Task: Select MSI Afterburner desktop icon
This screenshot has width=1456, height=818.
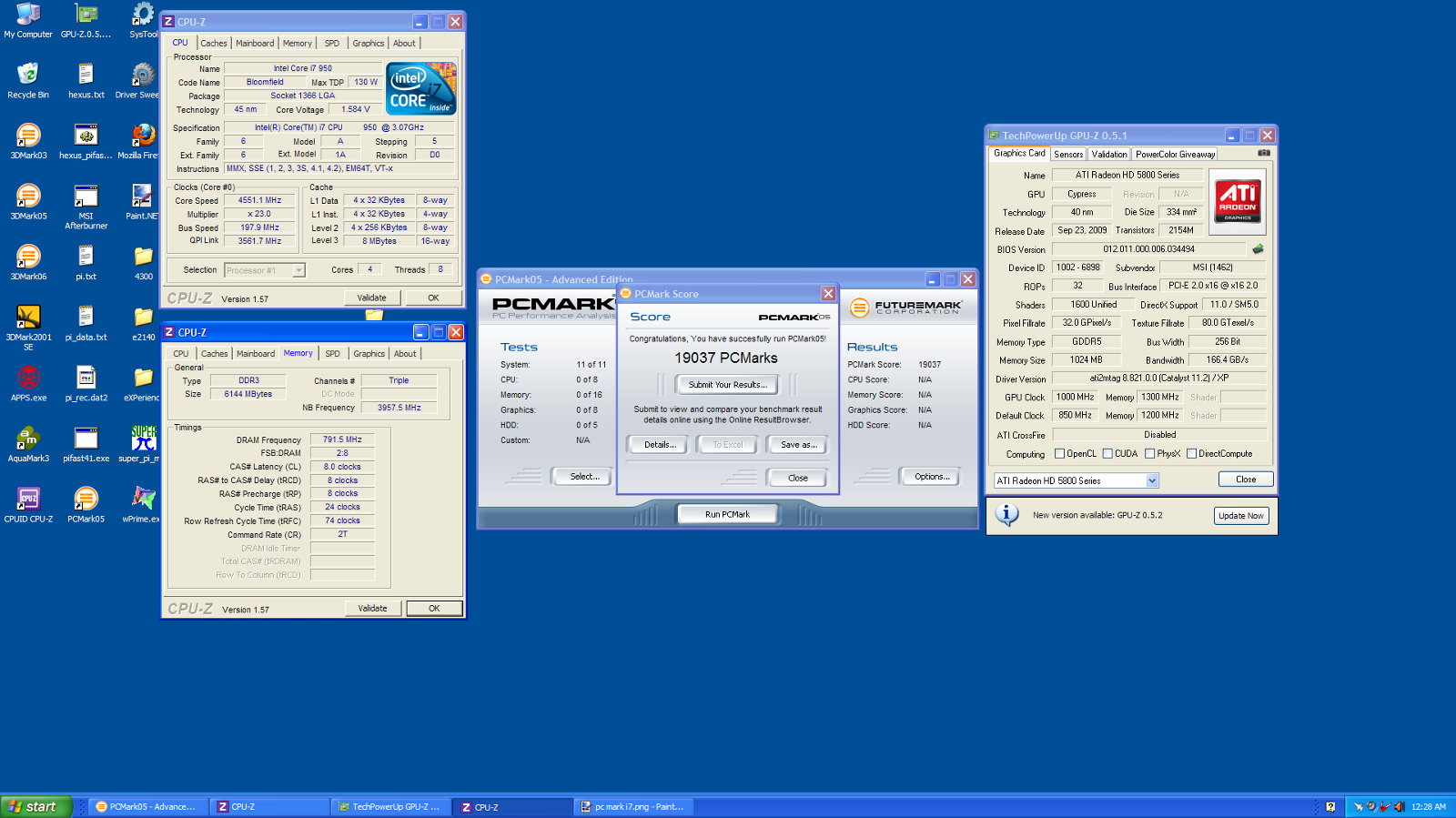Action: point(86,207)
